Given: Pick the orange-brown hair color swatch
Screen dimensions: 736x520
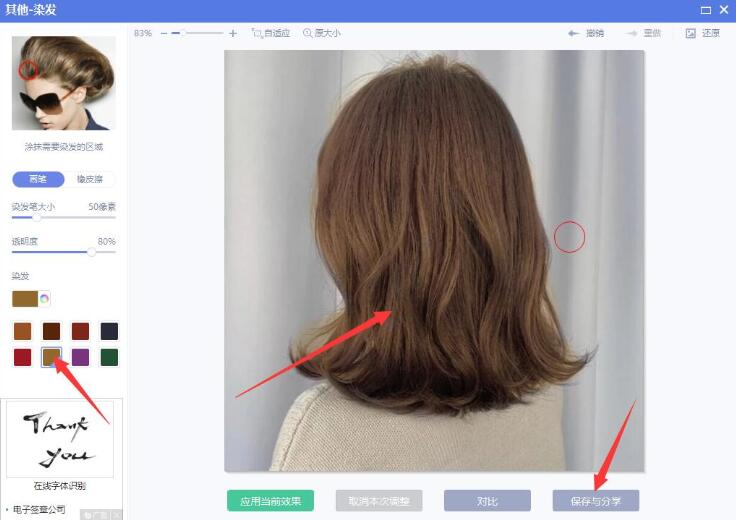Looking at the screenshot, I should (23, 331).
